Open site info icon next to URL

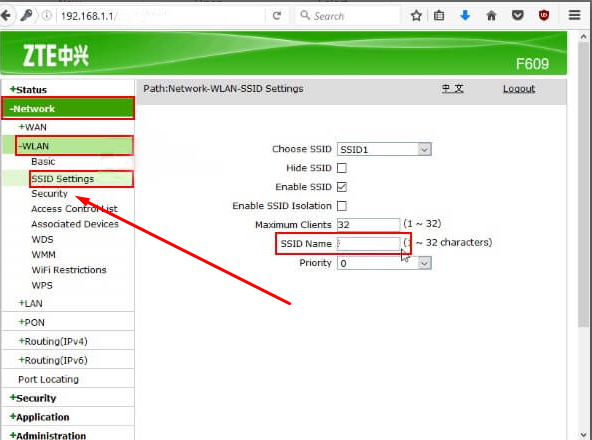click(47, 15)
